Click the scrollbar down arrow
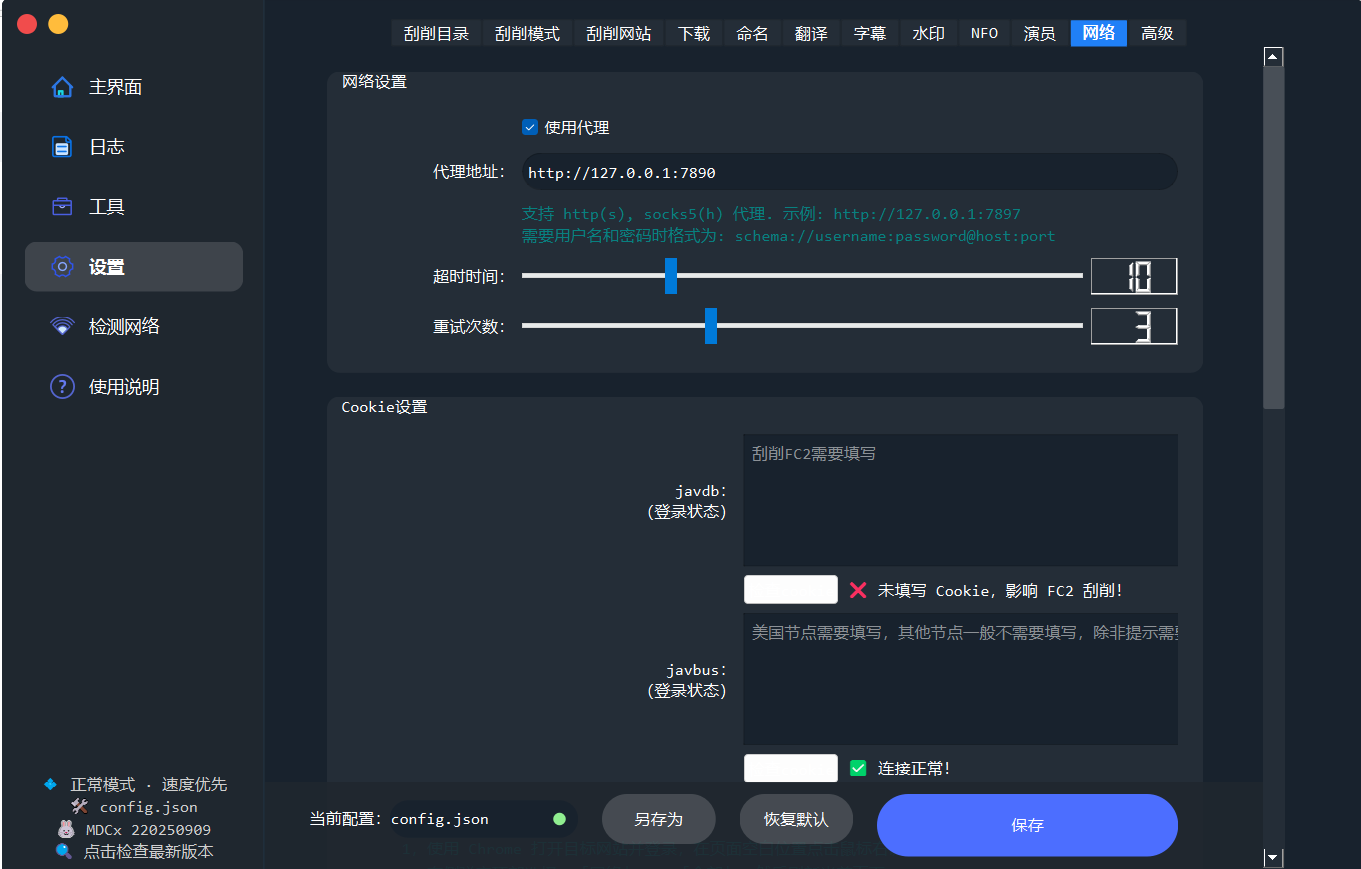The image size is (1361, 869). tap(1273, 856)
